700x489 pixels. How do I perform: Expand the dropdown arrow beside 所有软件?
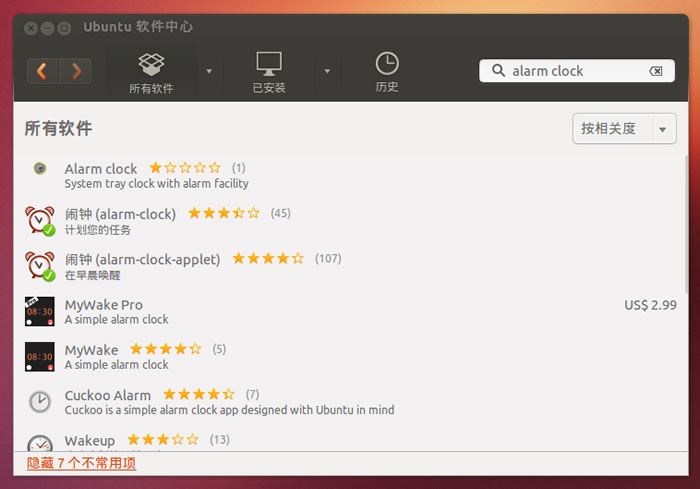(209, 71)
